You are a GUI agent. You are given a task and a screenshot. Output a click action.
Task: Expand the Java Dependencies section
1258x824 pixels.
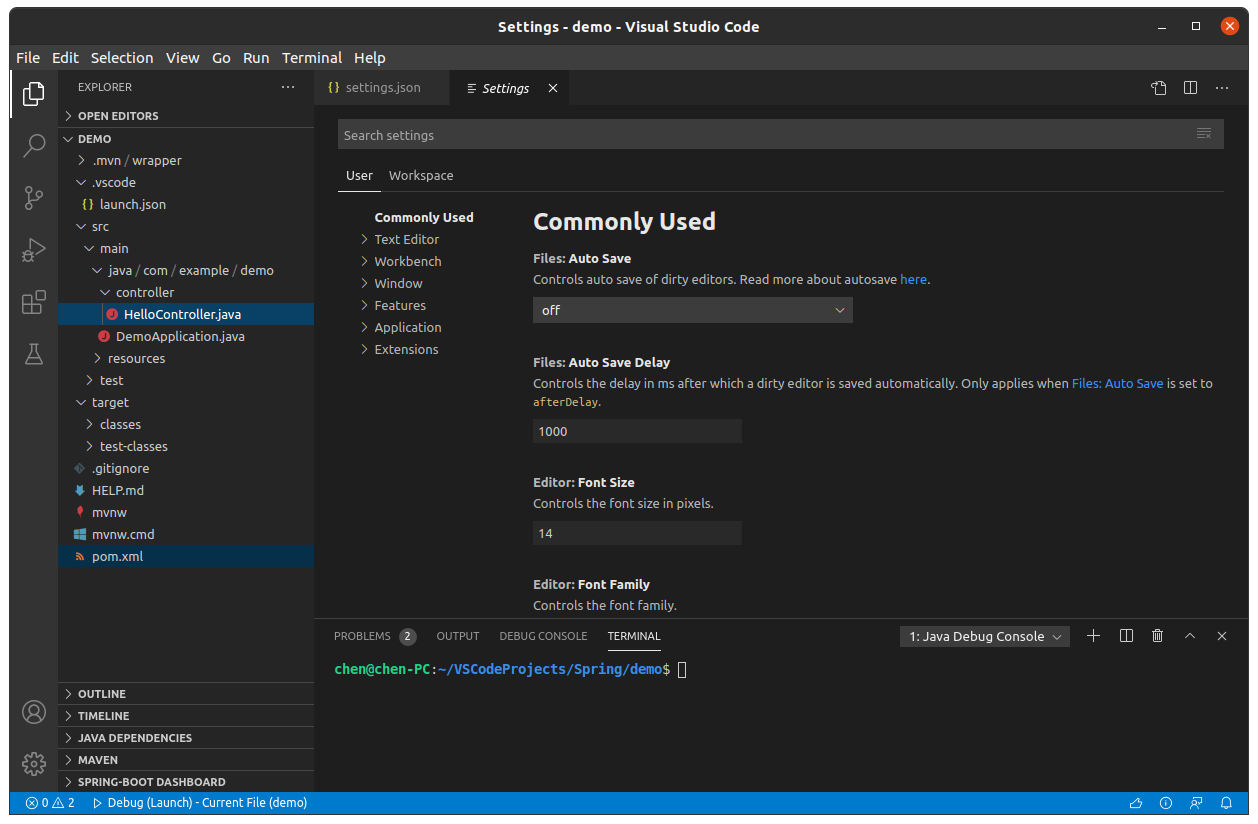tap(186, 738)
